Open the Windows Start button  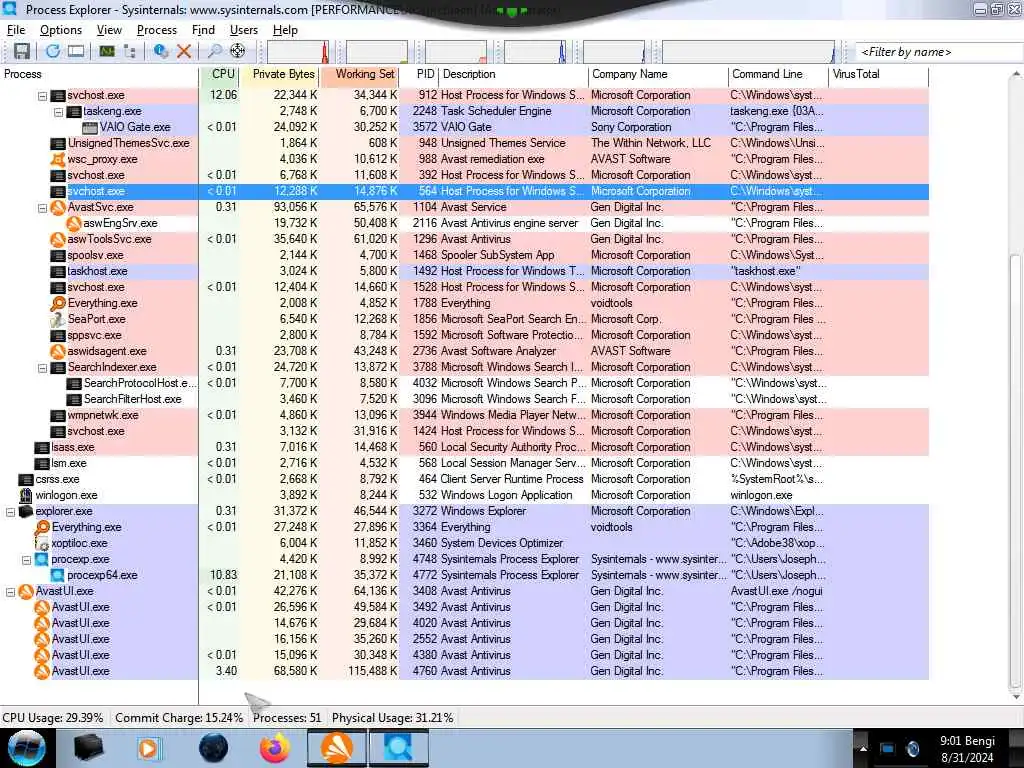tap(26, 748)
